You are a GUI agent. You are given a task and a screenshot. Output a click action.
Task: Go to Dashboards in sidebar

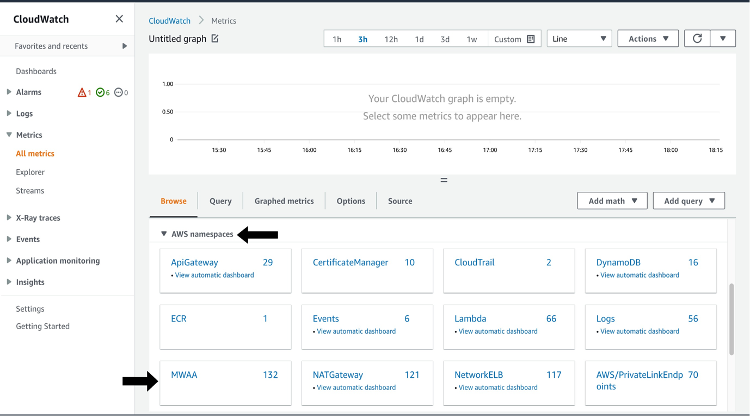point(36,71)
